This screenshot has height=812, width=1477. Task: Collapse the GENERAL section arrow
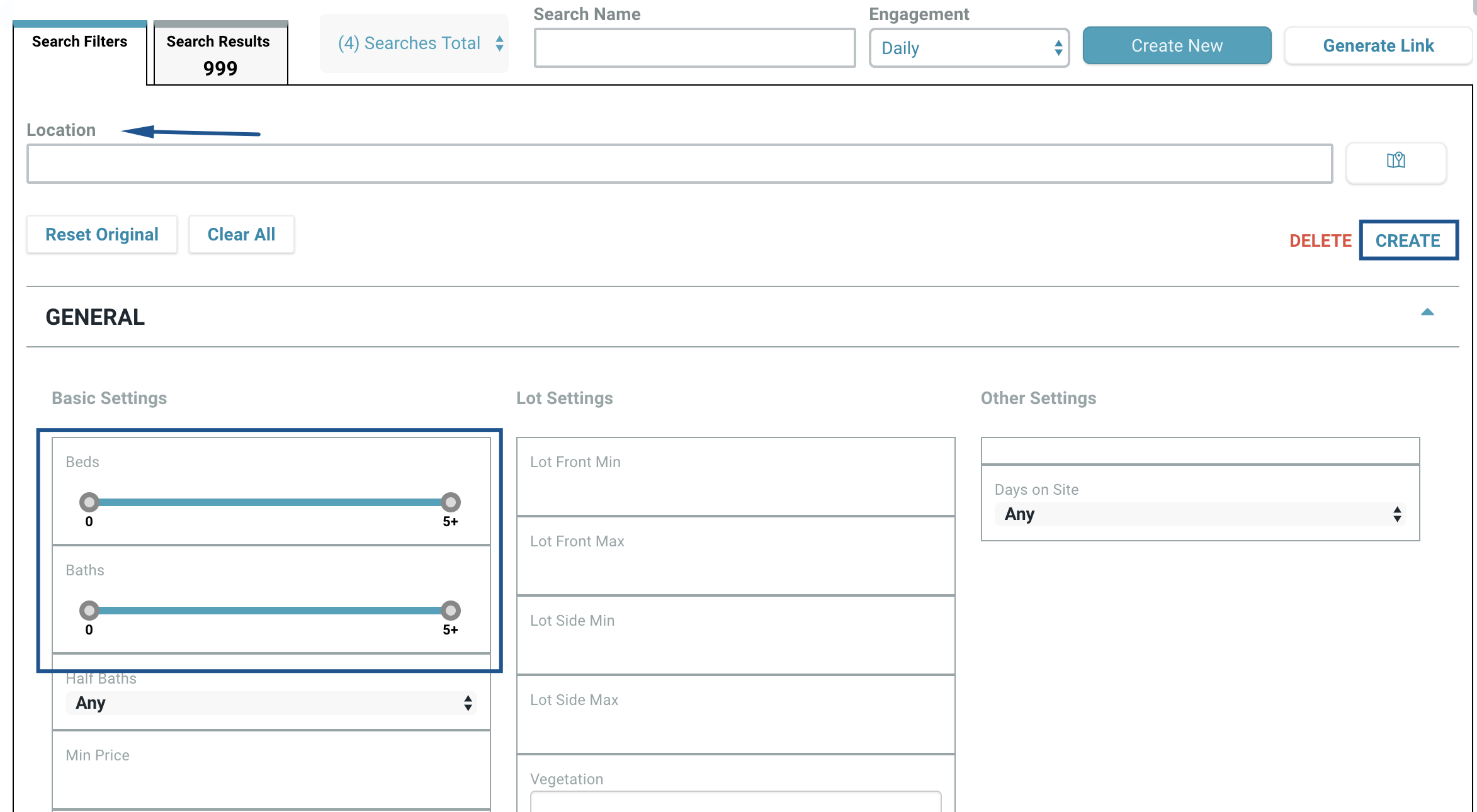tap(1427, 312)
